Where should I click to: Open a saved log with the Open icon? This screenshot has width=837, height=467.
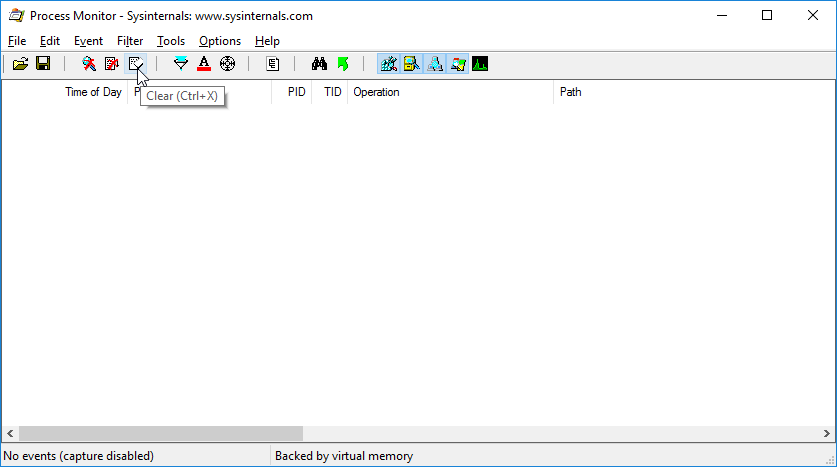(20, 64)
